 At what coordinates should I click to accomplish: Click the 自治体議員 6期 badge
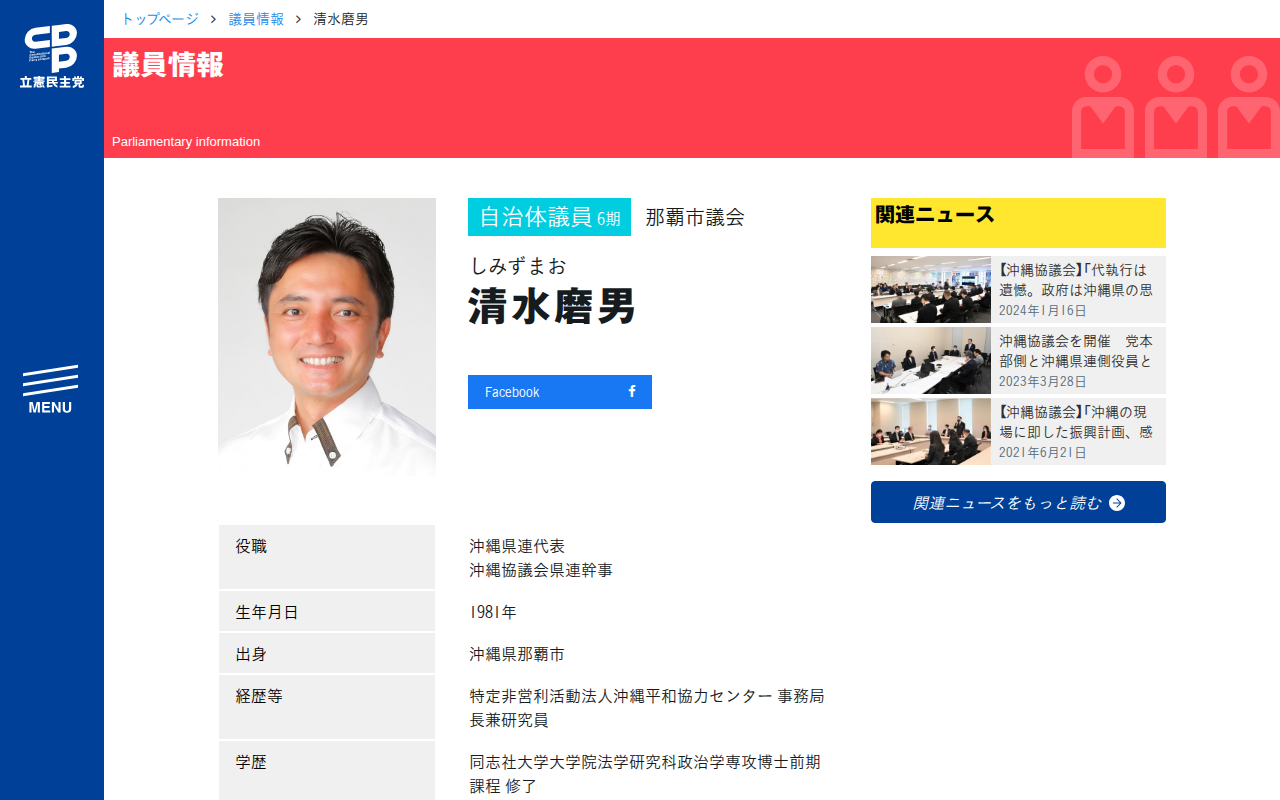tap(549, 217)
